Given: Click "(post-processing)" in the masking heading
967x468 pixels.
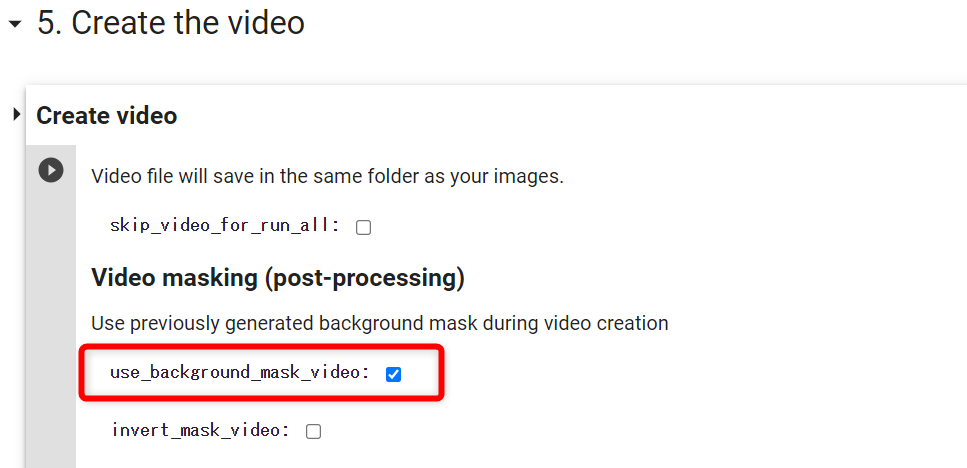Looking at the screenshot, I should tap(364, 279).
